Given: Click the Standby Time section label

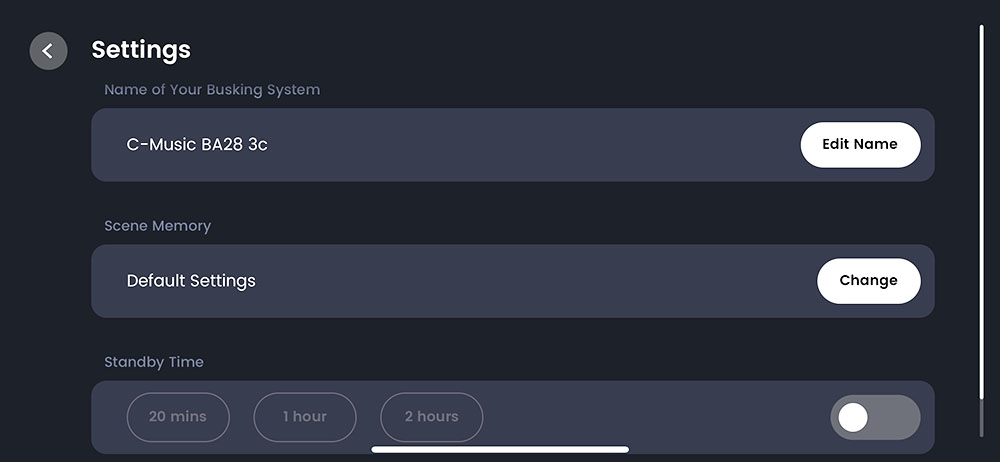Looking at the screenshot, I should pos(154,362).
